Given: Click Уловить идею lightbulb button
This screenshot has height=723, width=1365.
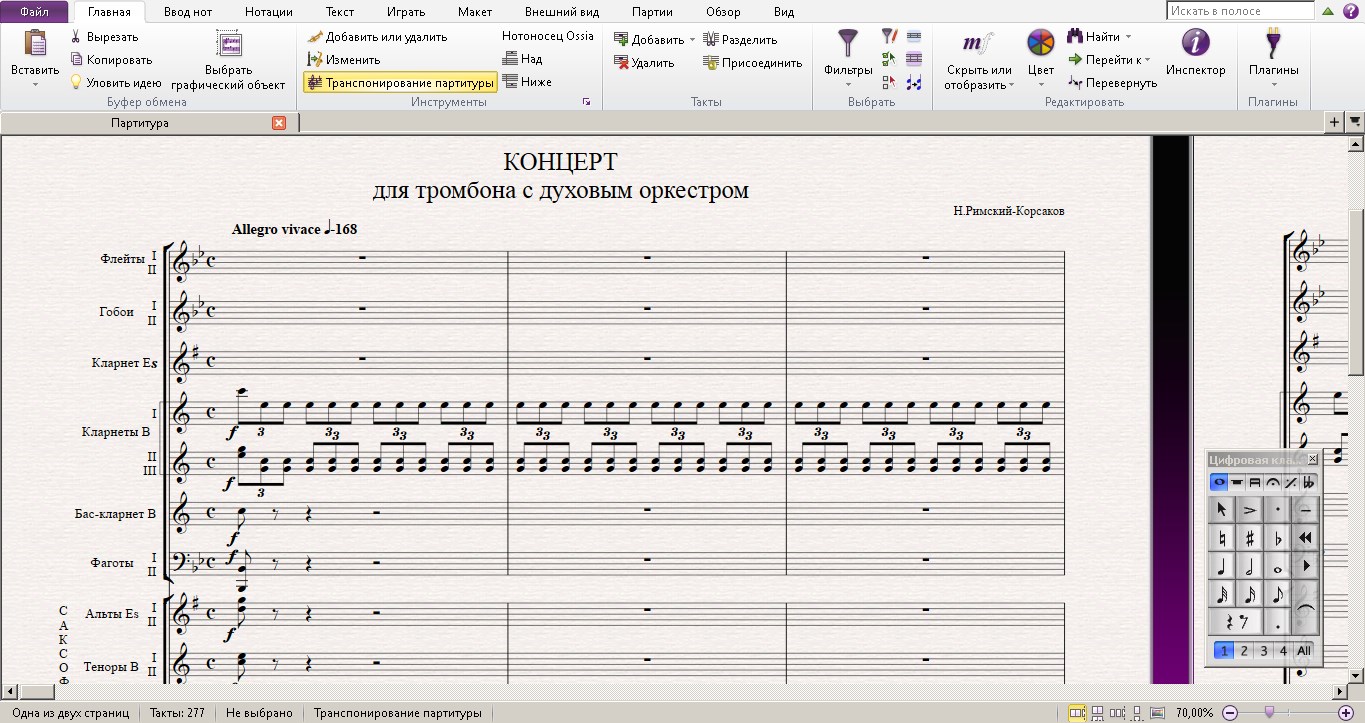Looking at the screenshot, I should click(115, 83).
